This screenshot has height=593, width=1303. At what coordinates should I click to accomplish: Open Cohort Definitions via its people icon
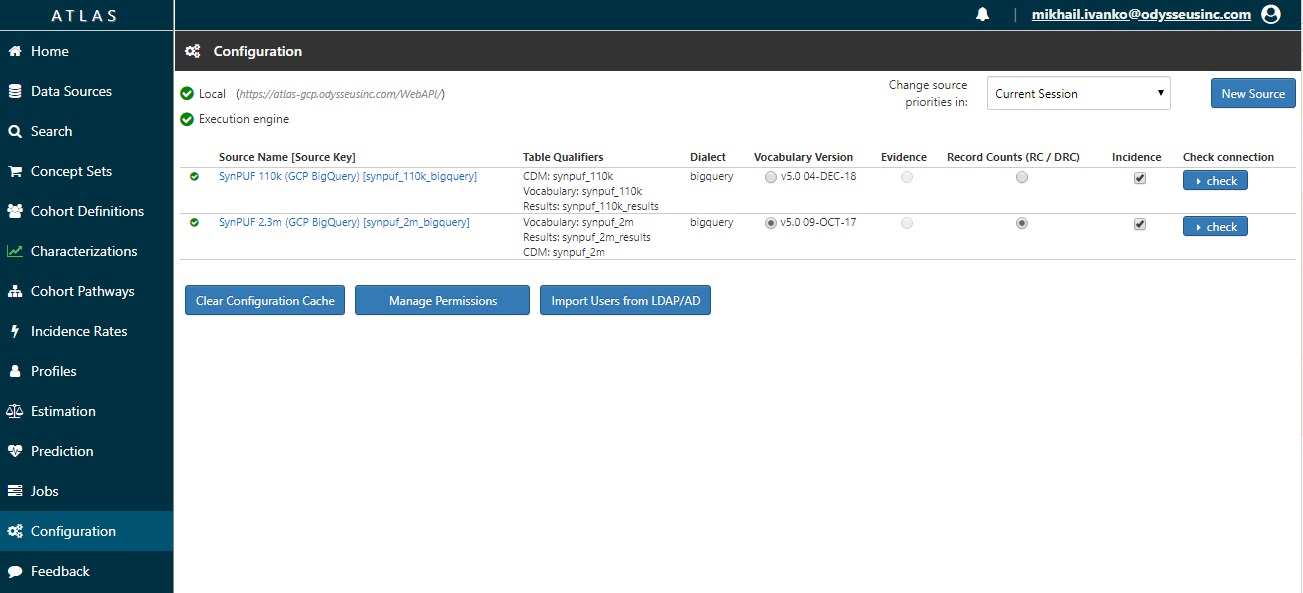pyautogui.click(x=15, y=211)
